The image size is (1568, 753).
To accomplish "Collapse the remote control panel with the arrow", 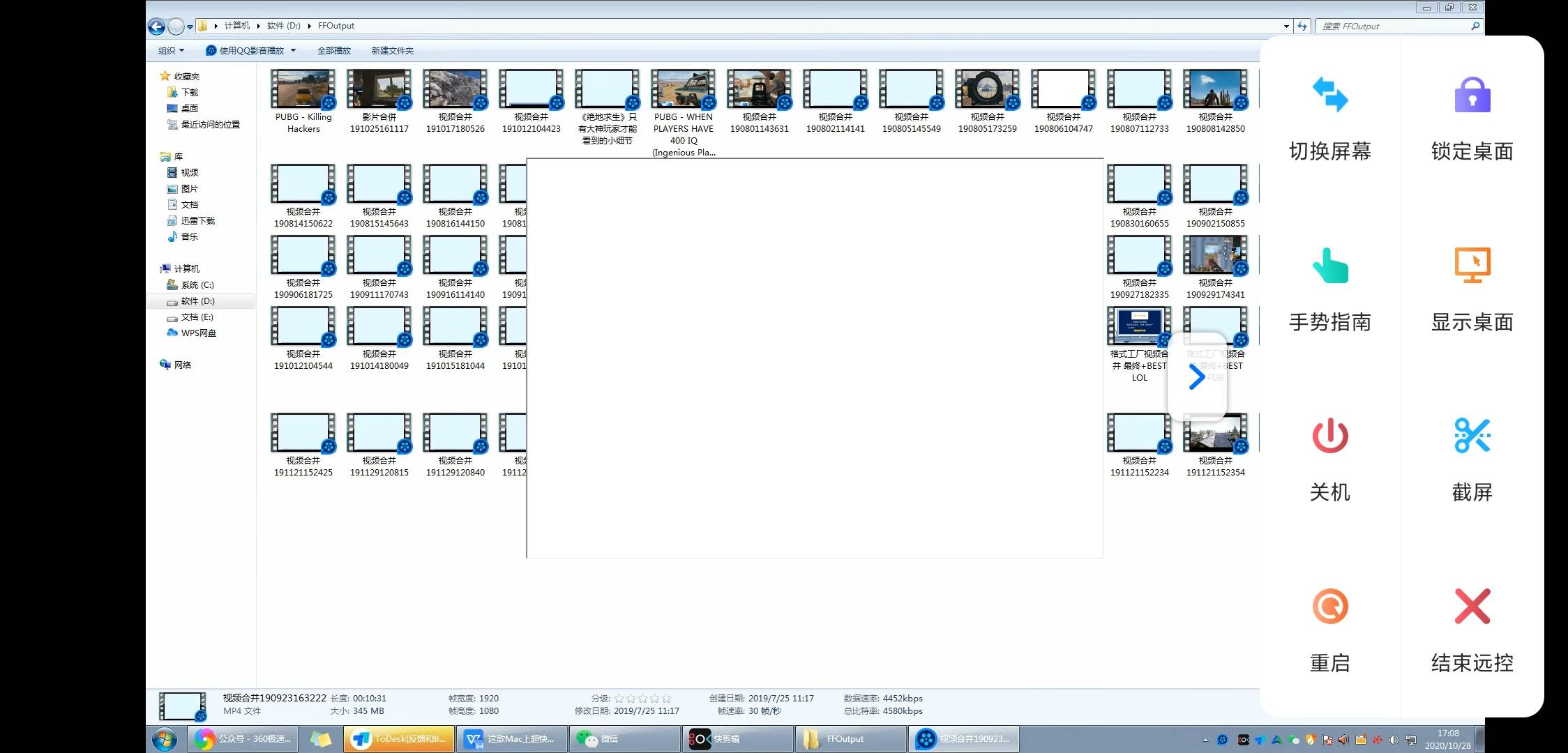I will pos(1197,376).
